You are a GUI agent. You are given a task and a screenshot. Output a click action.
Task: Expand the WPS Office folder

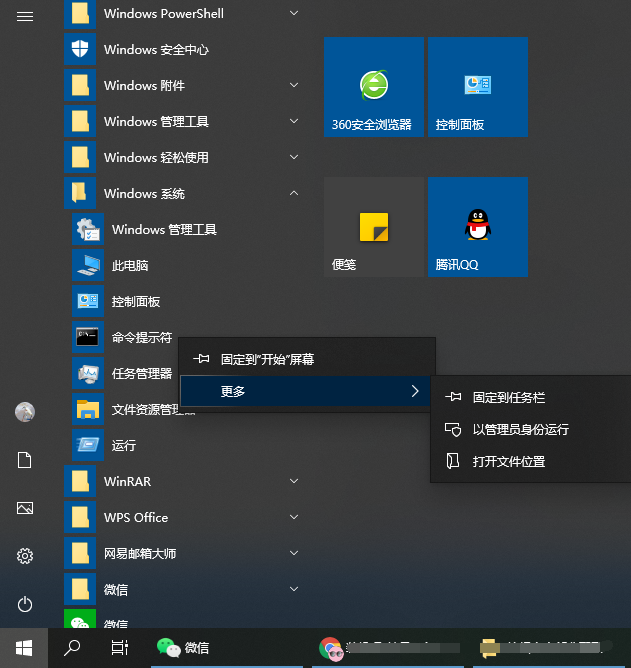click(294, 517)
